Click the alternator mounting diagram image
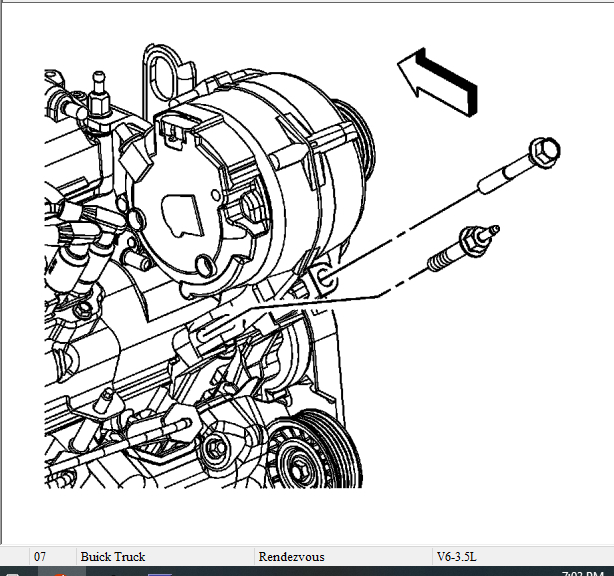614x576 pixels. click(x=302, y=266)
